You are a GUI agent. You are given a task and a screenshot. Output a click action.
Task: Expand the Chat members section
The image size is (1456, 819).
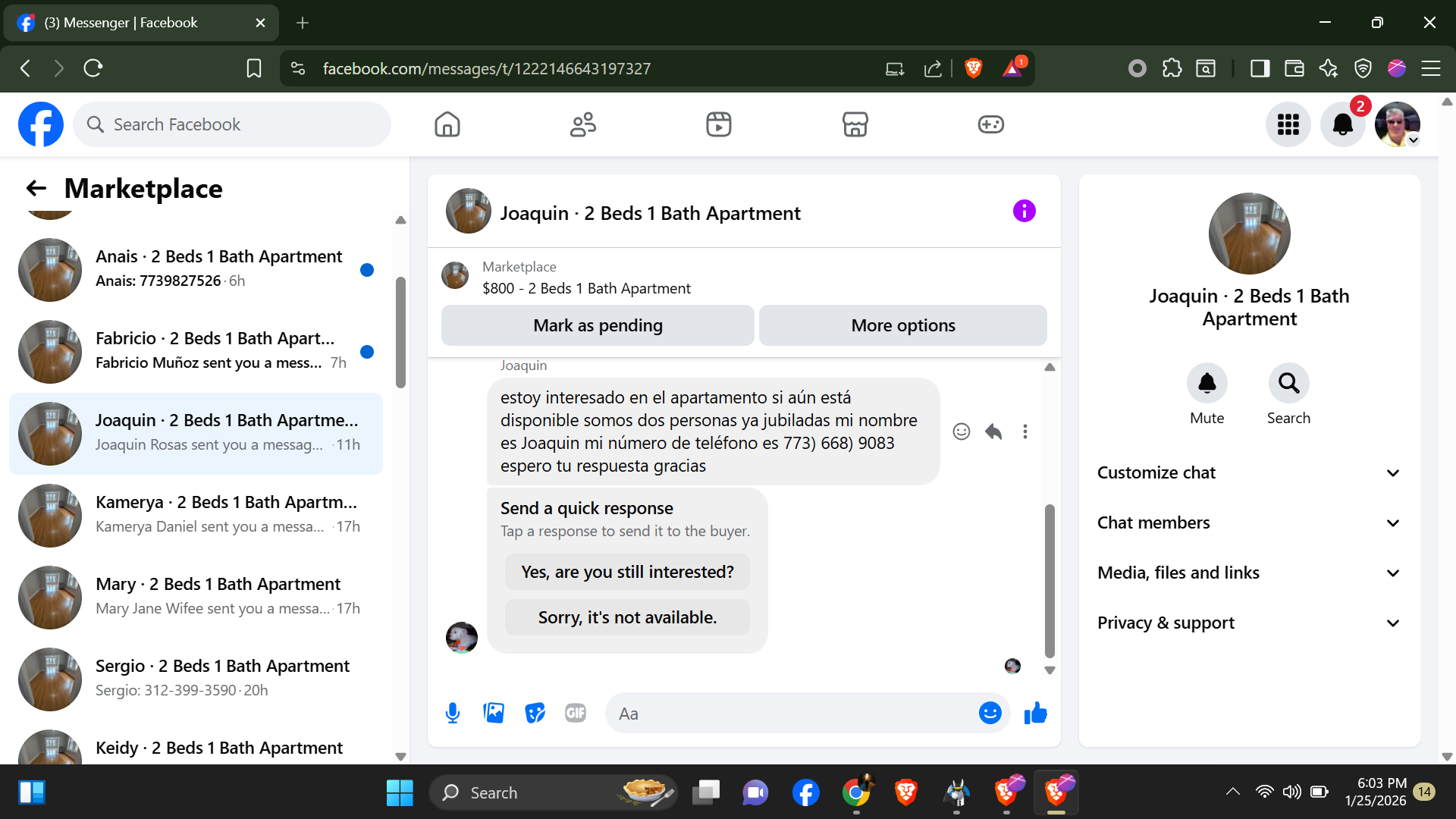1249,523
